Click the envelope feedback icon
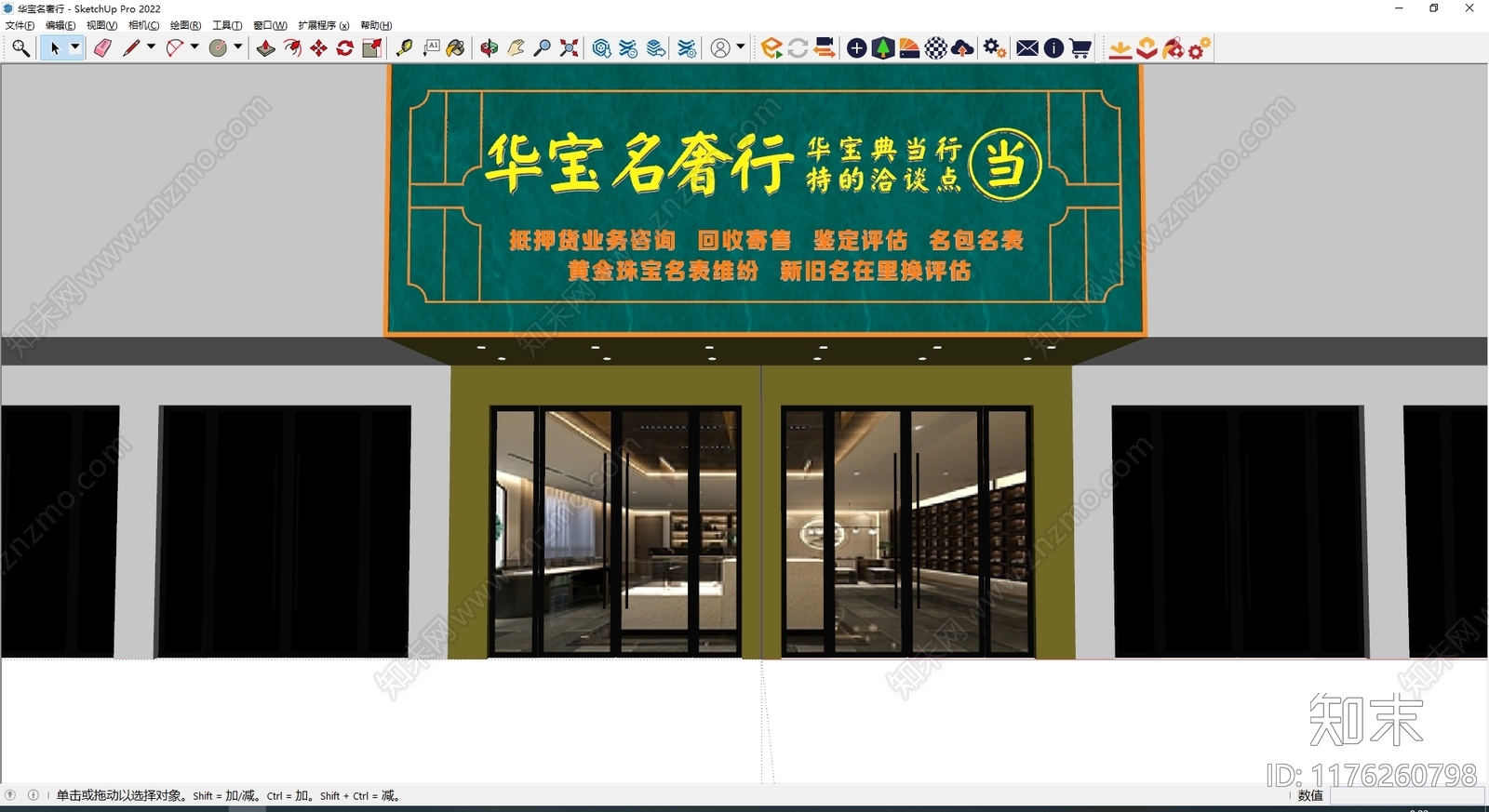This screenshot has width=1489, height=812. 1027,48
